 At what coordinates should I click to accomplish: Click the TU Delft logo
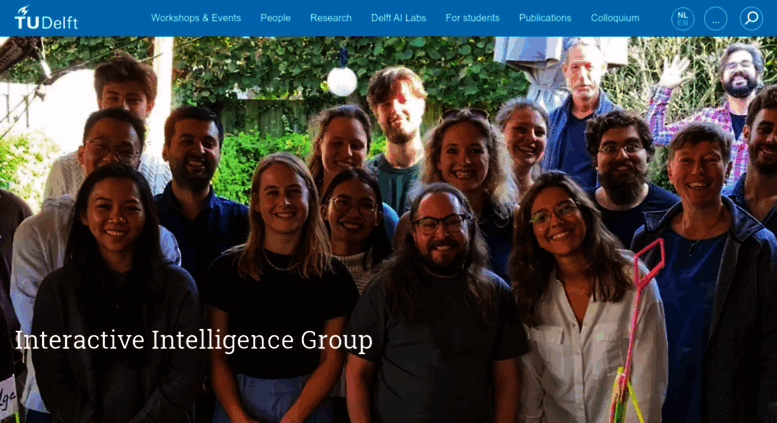pyautogui.click(x=46, y=18)
